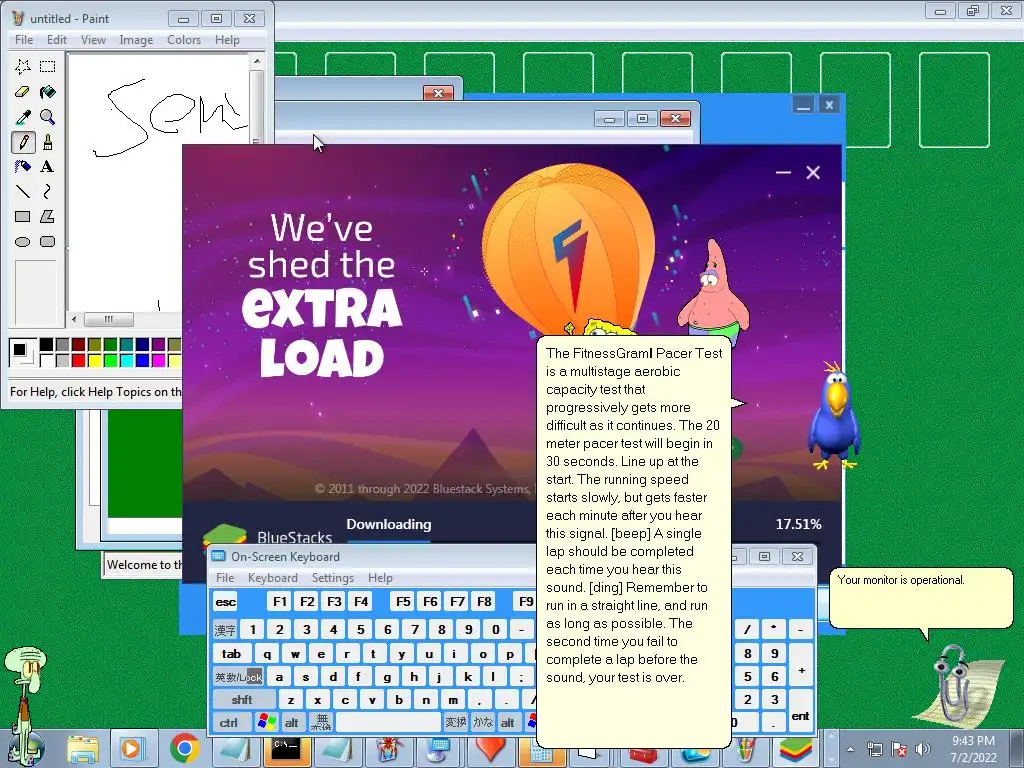Select the straight Line tool
Image resolution: width=1024 pixels, height=768 pixels.
[23, 191]
